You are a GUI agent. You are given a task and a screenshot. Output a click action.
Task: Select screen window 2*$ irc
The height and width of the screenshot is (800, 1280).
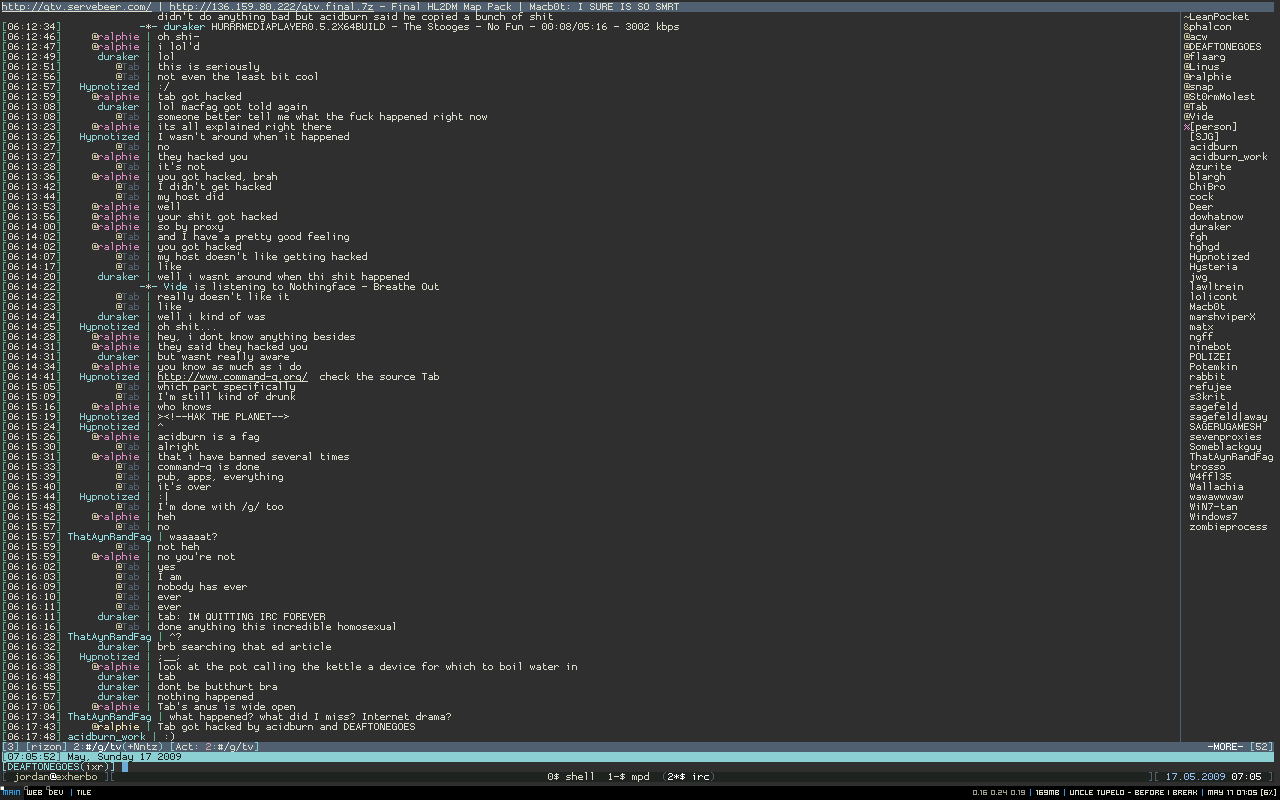[688, 777]
